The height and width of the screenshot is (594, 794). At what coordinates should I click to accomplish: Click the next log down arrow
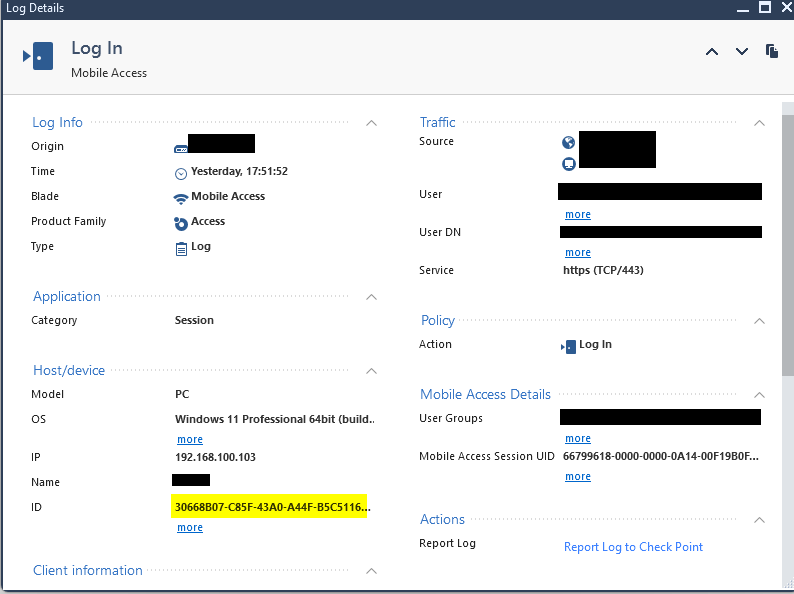[742, 52]
